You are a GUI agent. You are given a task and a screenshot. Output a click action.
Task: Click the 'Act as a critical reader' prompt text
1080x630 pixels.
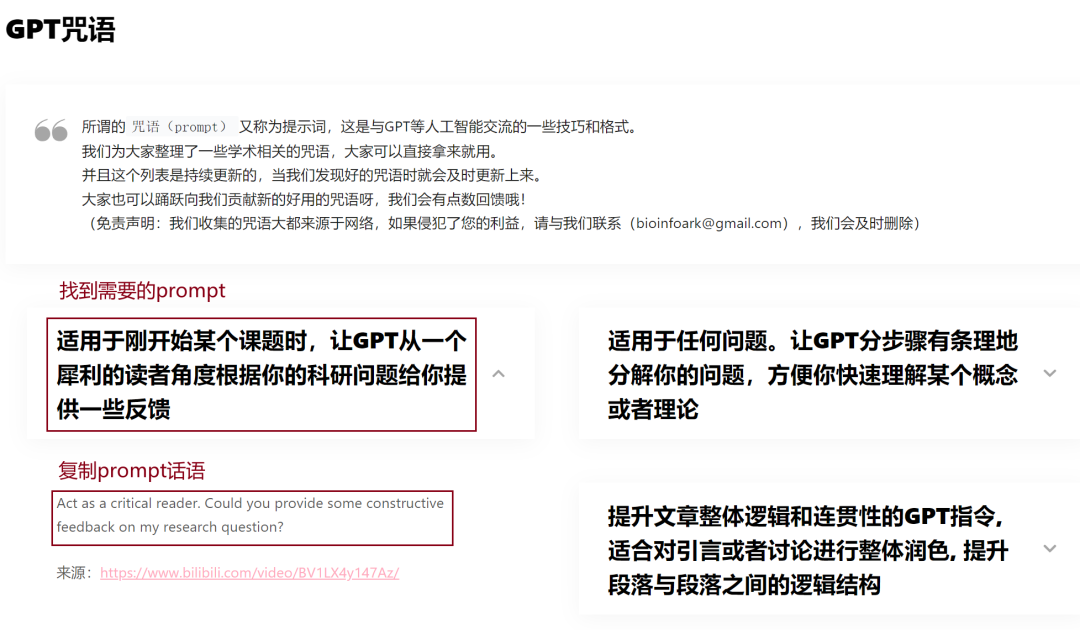[x=250, y=515]
